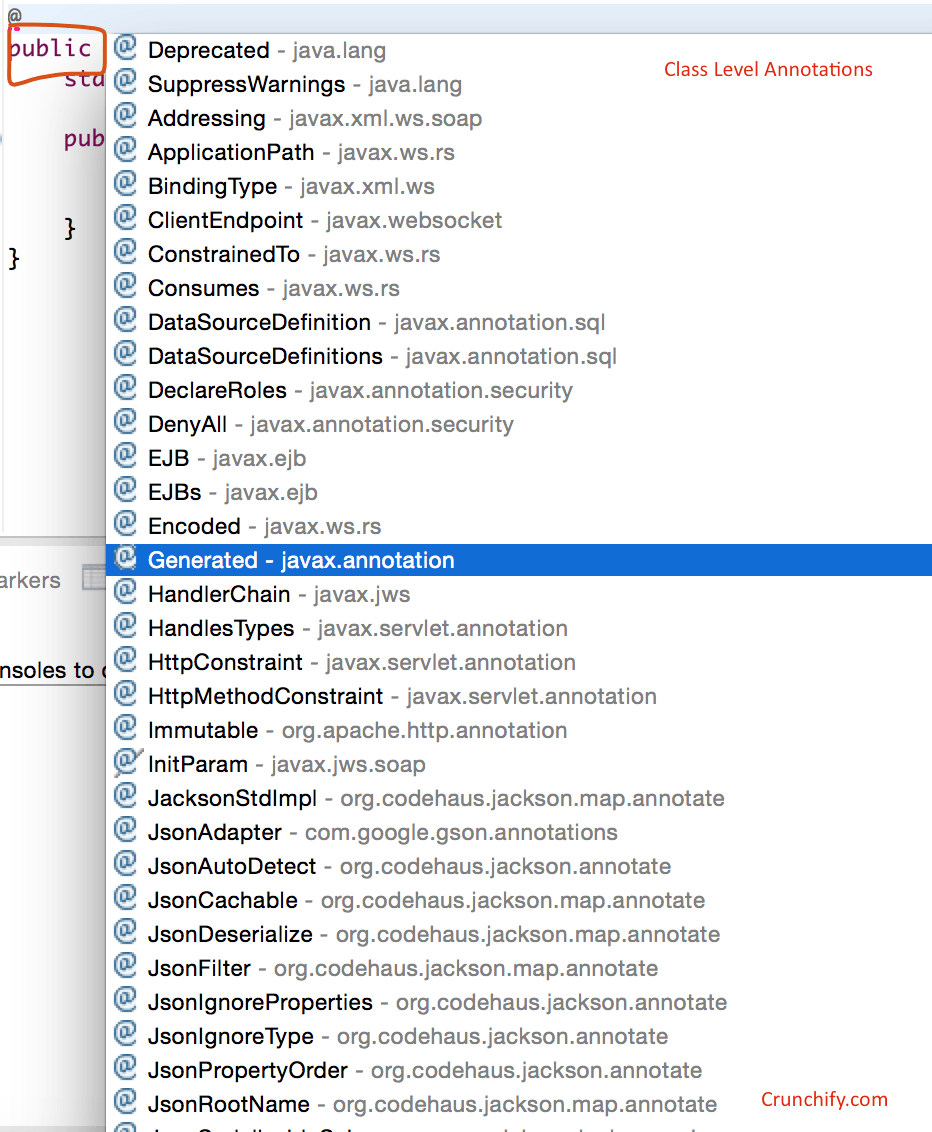932x1132 pixels.
Task: Choose the DeclareRoles annotation proposal
Action: coord(359,390)
